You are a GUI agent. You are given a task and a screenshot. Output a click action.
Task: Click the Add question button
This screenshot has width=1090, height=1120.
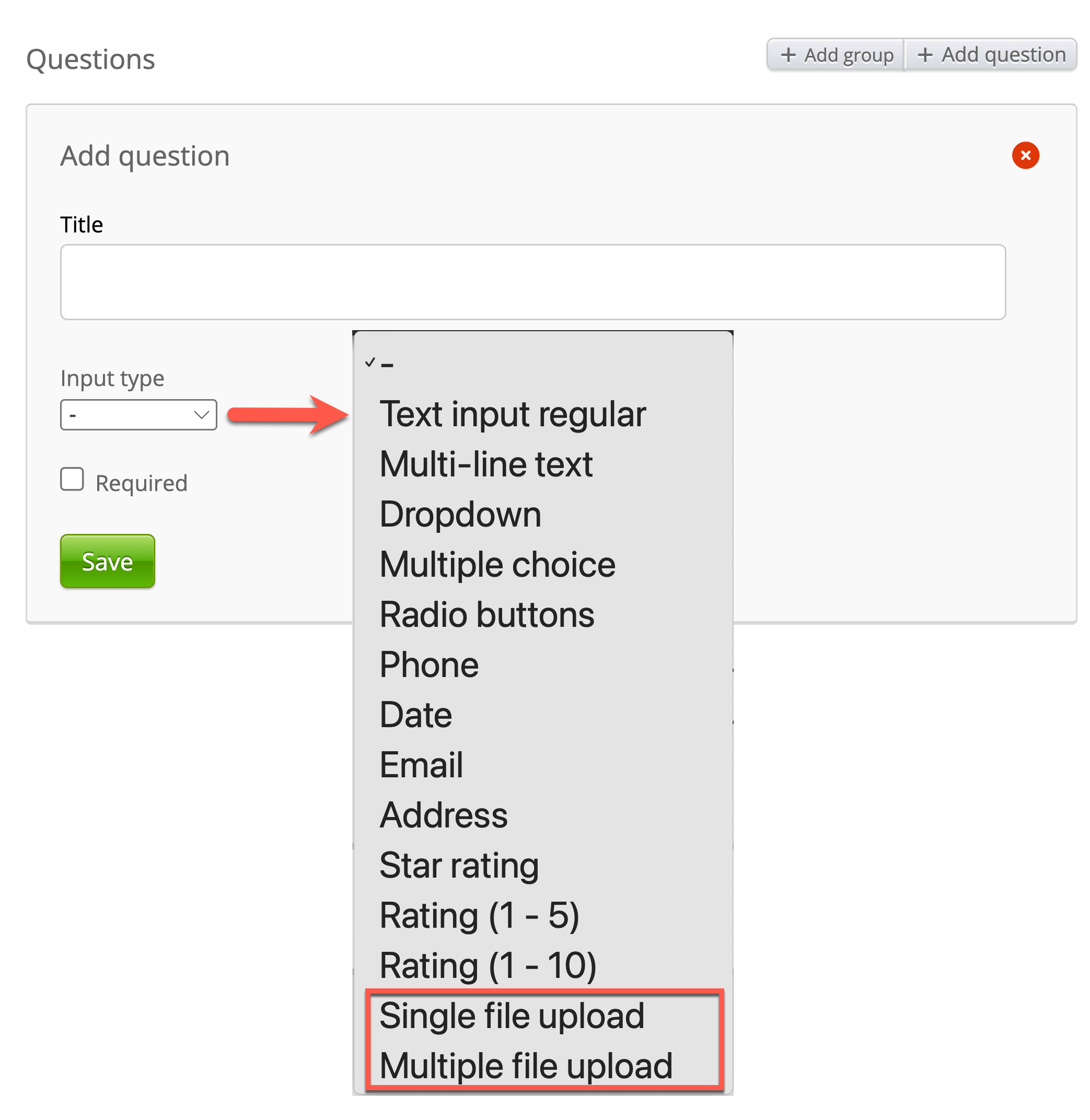[x=991, y=55]
